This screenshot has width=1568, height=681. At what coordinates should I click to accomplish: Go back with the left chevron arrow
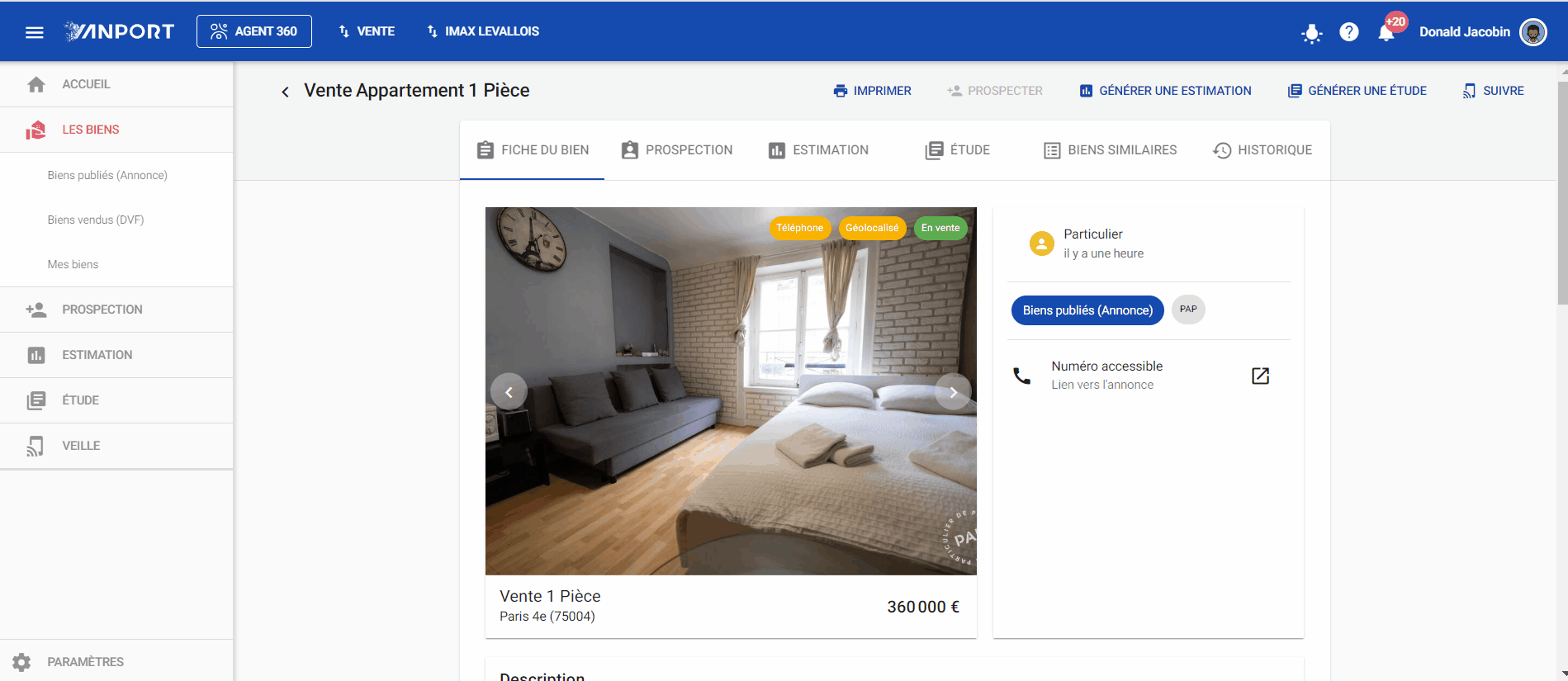pyautogui.click(x=285, y=92)
